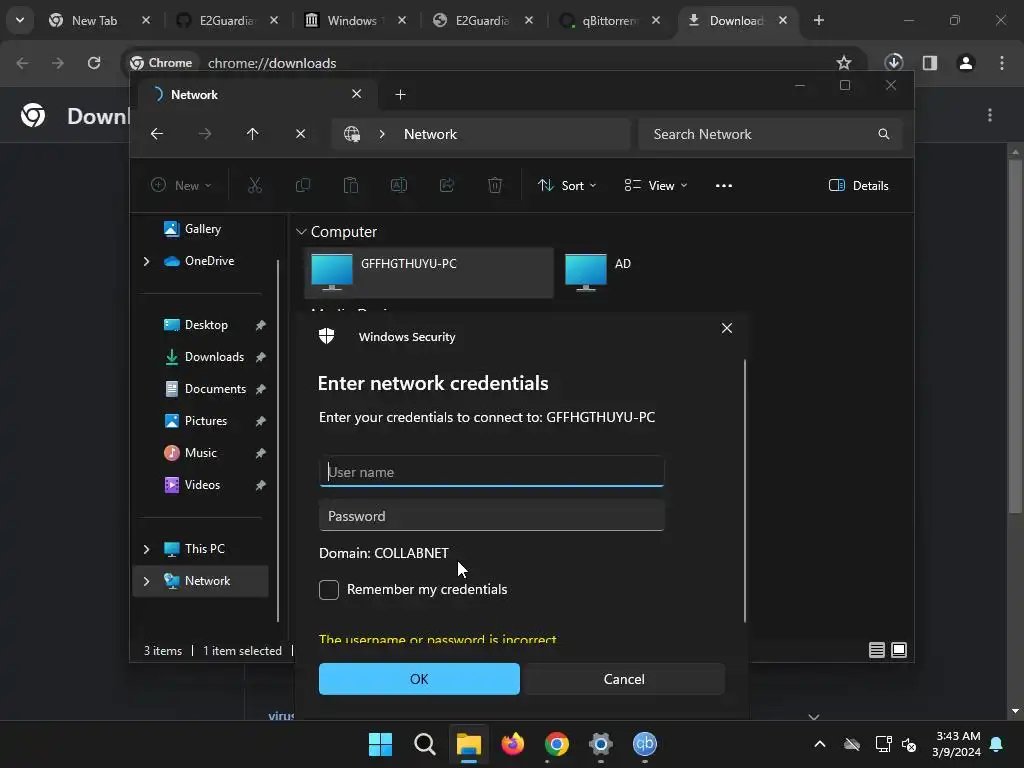This screenshot has height=768, width=1024.
Task: Click the Copy toolbar icon
Action: (302, 185)
